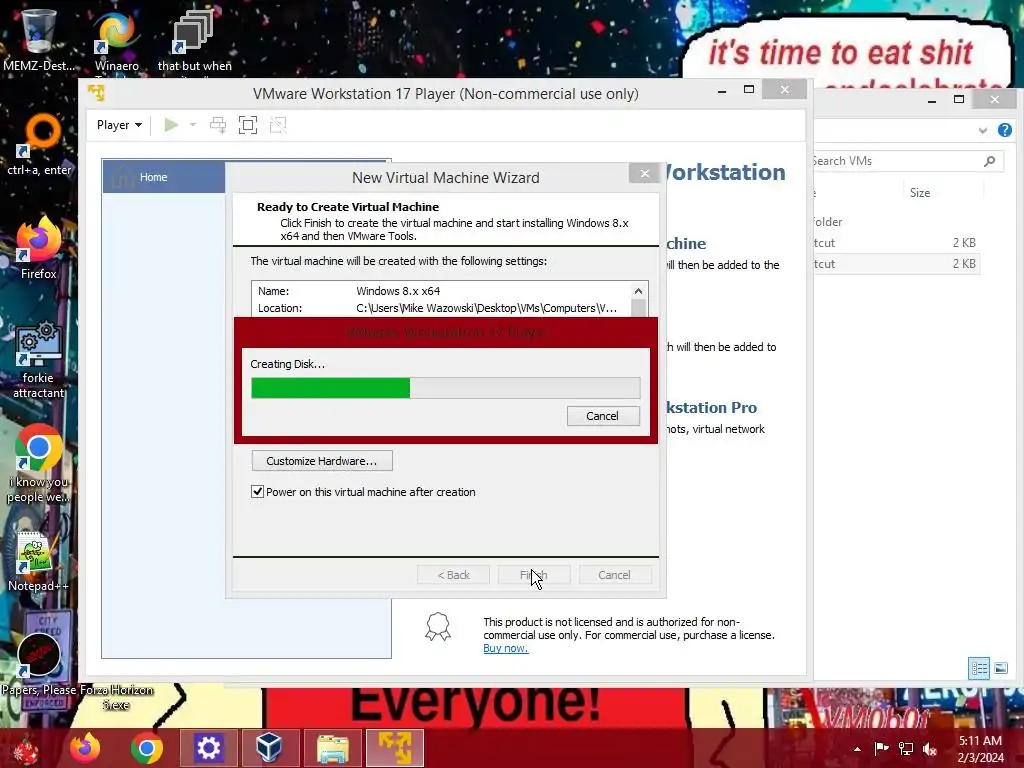Click the VMware Player title bar icon
Screen dimensions: 1024x768
coord(97,93)
